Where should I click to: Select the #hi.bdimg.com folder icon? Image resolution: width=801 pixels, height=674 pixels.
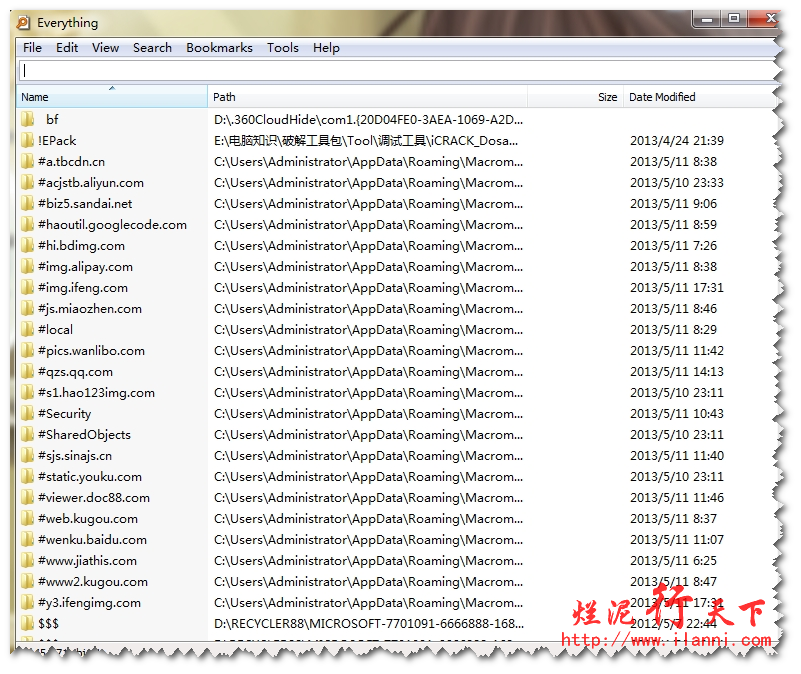tap(28, 245)
